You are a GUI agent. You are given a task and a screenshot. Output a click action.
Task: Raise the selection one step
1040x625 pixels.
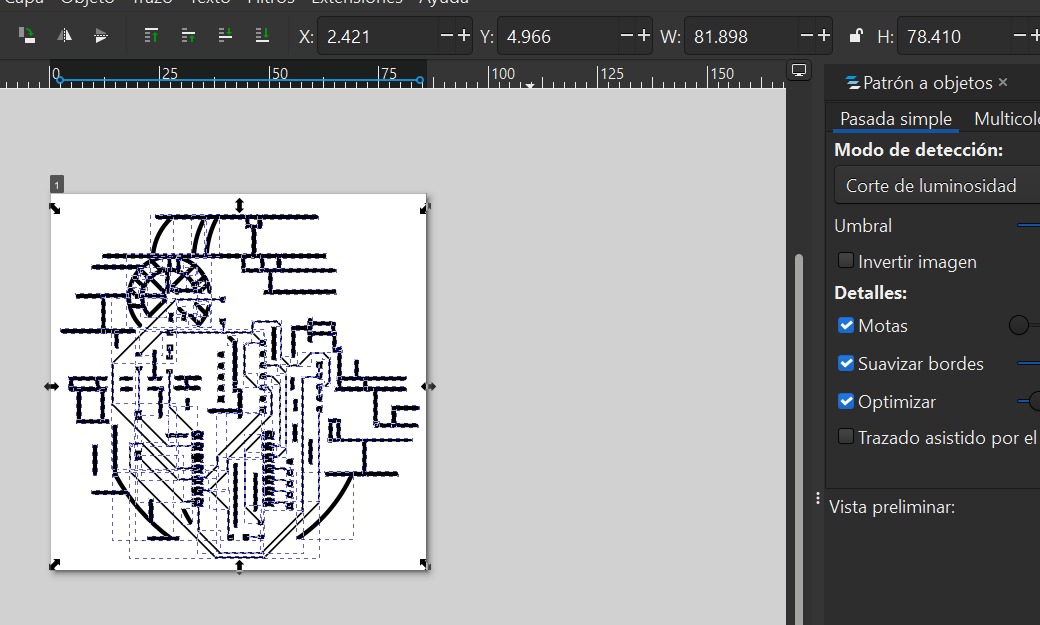(188, 35)
